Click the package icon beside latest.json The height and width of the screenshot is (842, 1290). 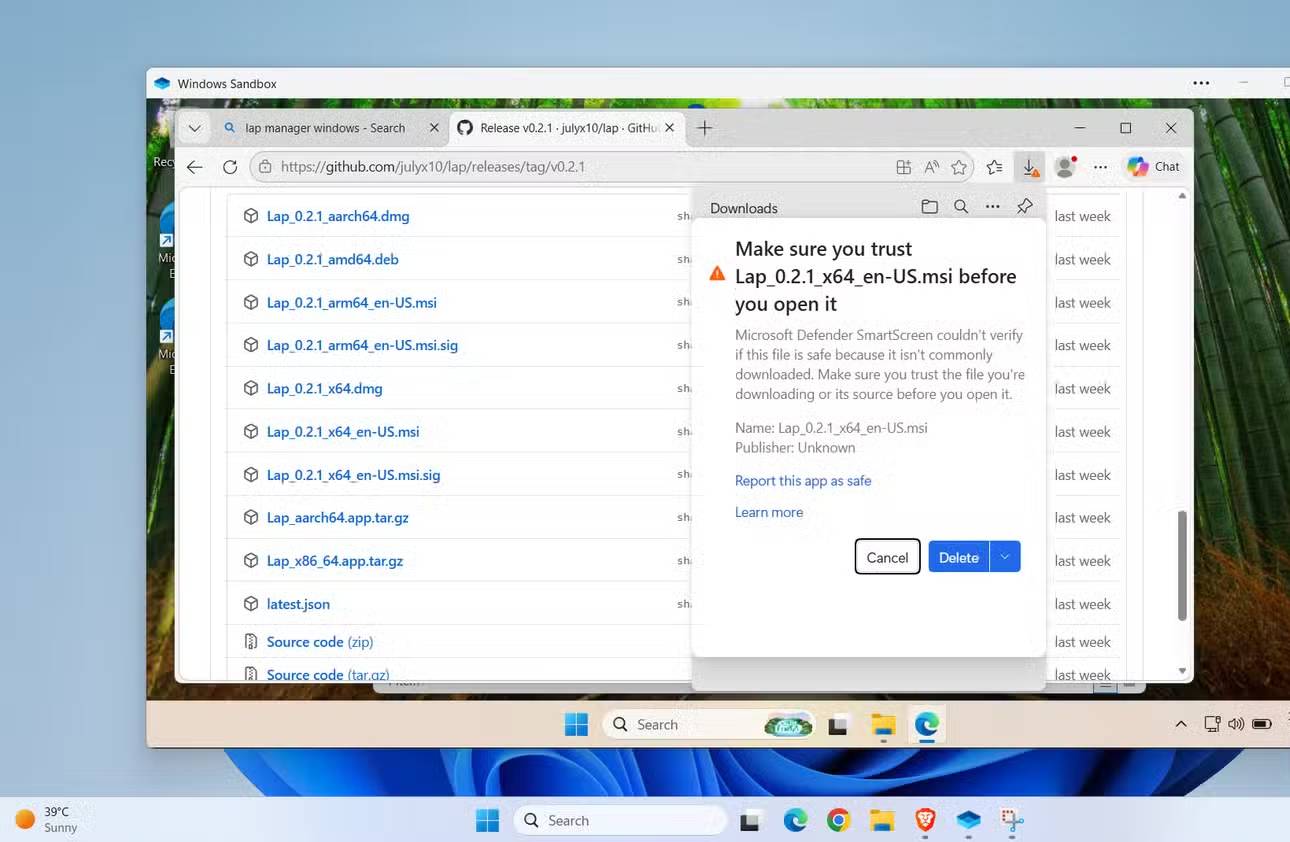point(251,604)
